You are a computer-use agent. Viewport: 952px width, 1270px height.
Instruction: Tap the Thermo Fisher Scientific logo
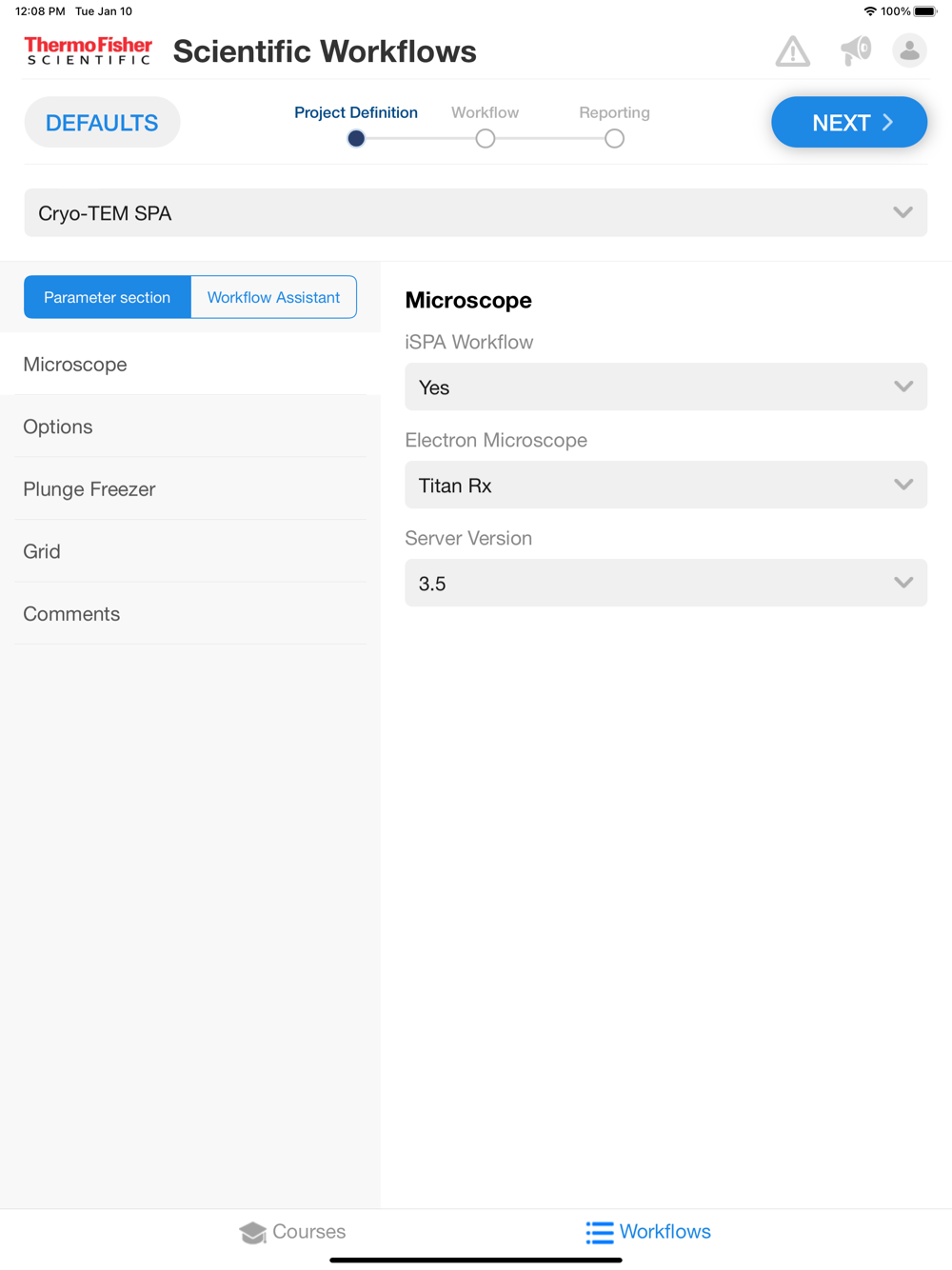click(x=89, y=50)
